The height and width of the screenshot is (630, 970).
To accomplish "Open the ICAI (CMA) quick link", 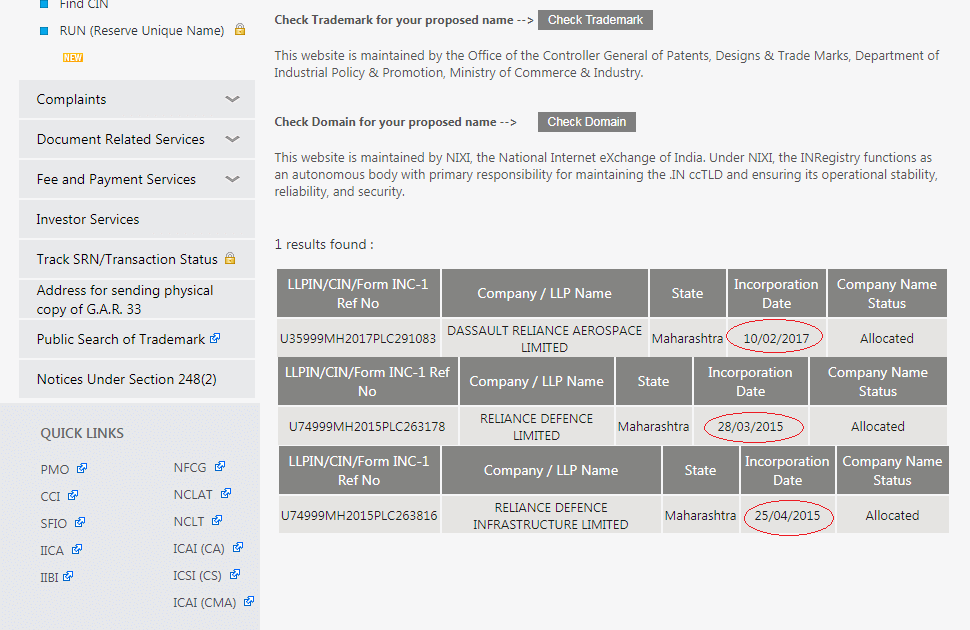I will pyautogui.click(x=205, y=603).
